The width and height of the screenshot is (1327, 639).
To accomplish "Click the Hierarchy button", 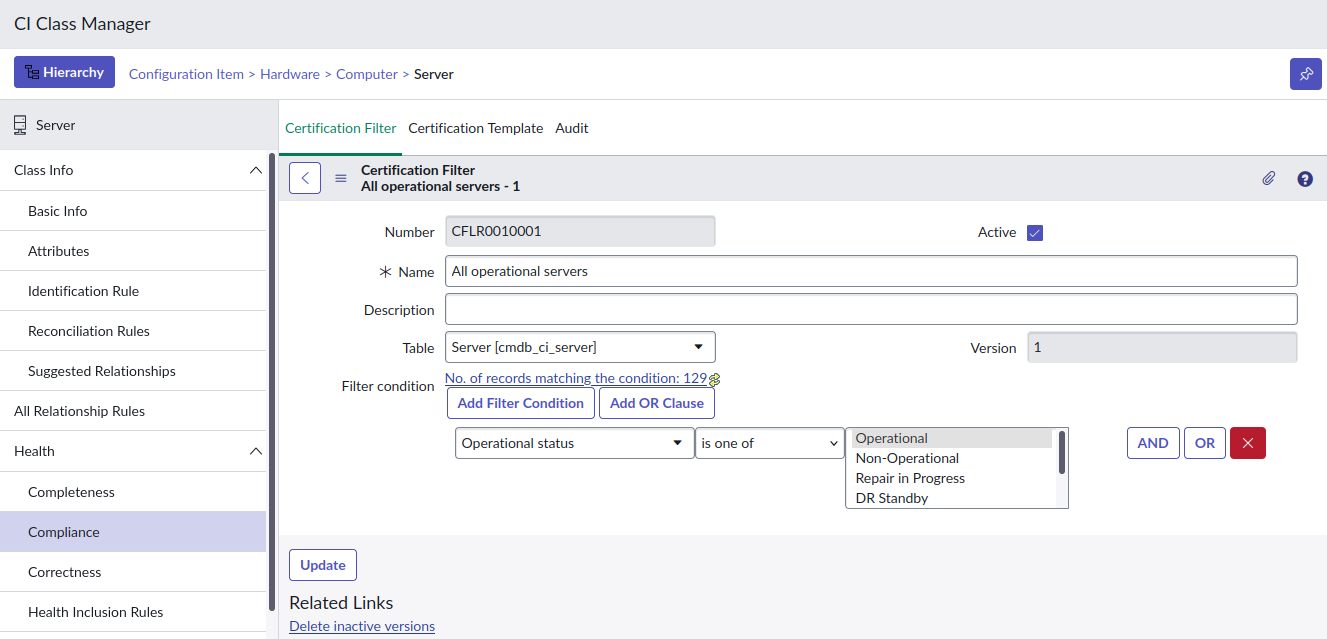I will point(64,72).
